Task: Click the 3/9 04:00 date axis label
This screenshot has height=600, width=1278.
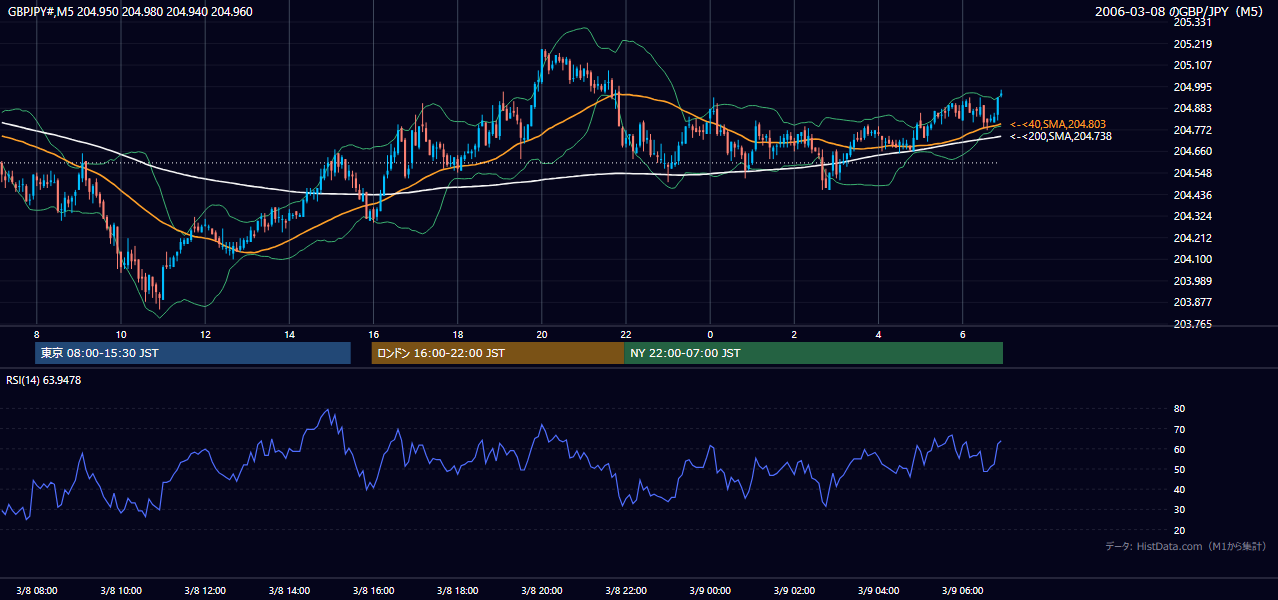Action: 878,590
